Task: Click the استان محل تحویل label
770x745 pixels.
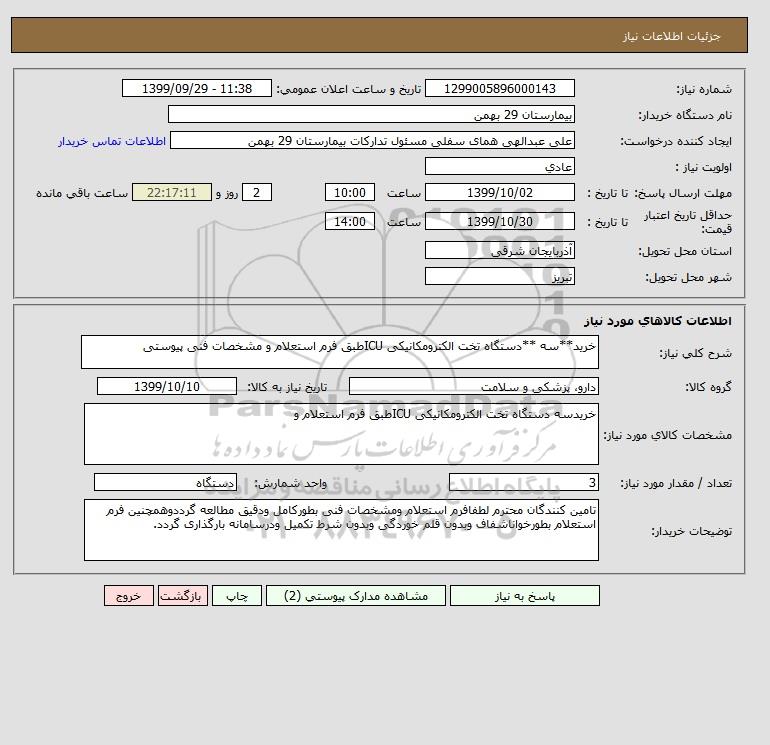Action: click(x=685, y=251)
